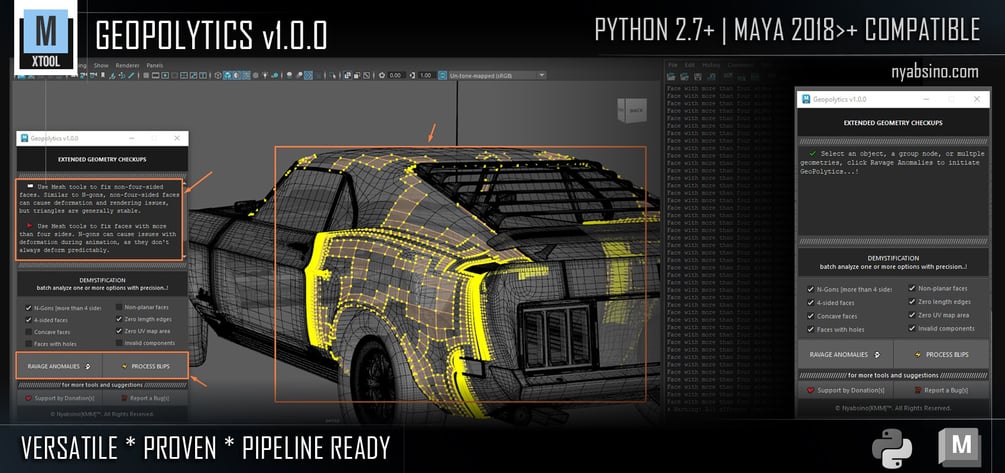
Task: Check Concave faces in left Geopolytics window
Action: click(x=28, y=331)
